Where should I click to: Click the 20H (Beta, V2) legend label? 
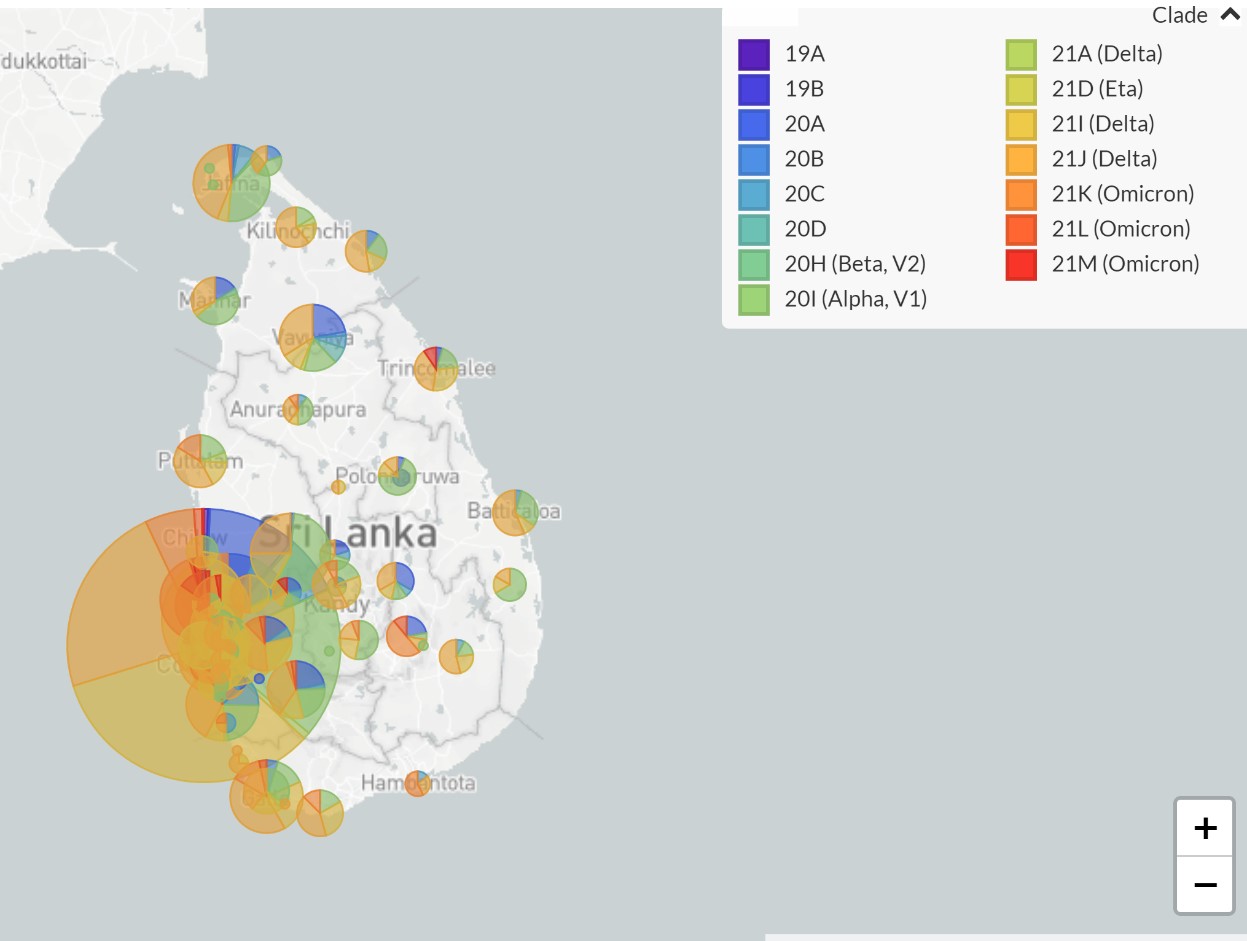tap(854, 264)
